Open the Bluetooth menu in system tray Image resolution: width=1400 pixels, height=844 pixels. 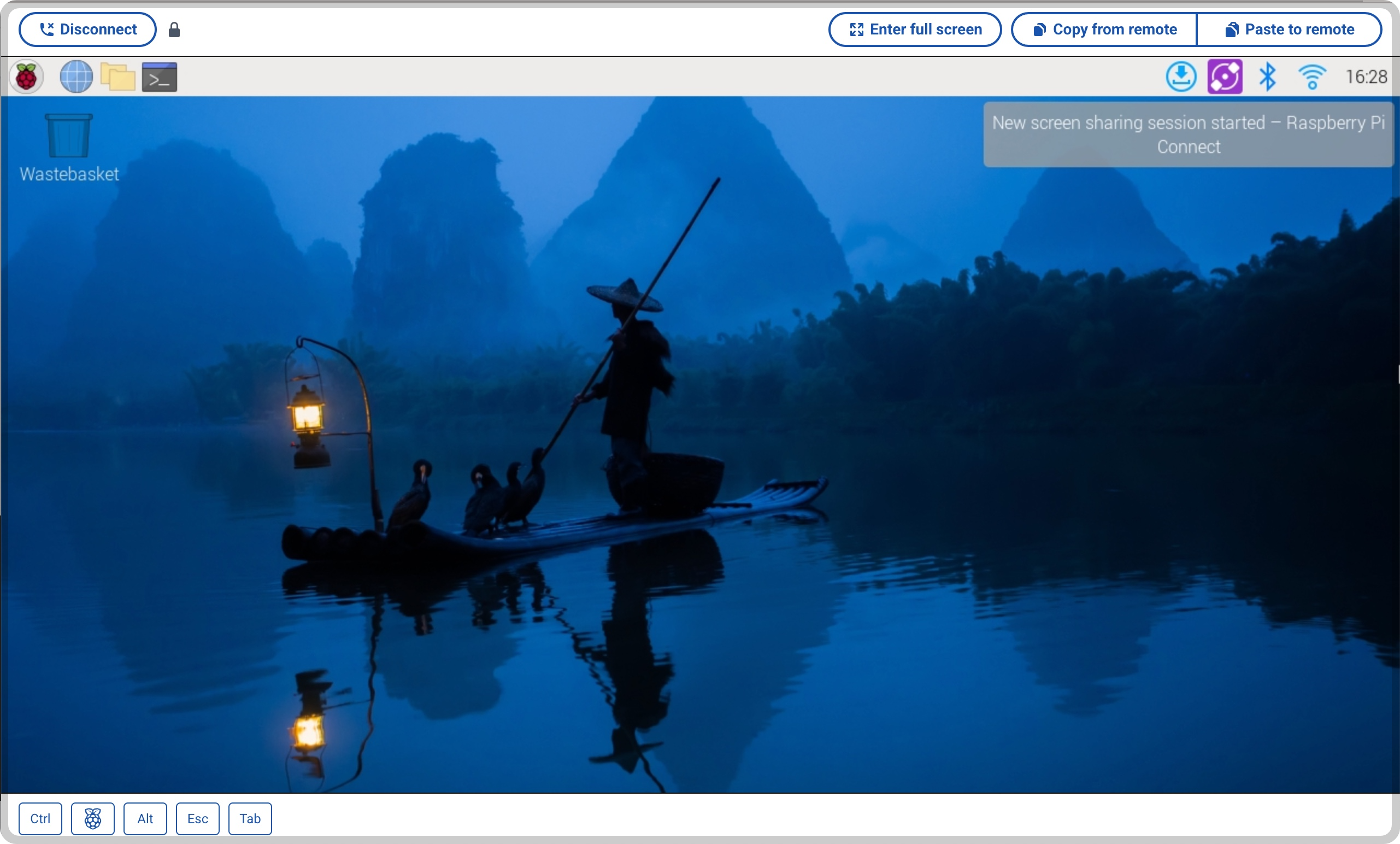click(1268, 77)
